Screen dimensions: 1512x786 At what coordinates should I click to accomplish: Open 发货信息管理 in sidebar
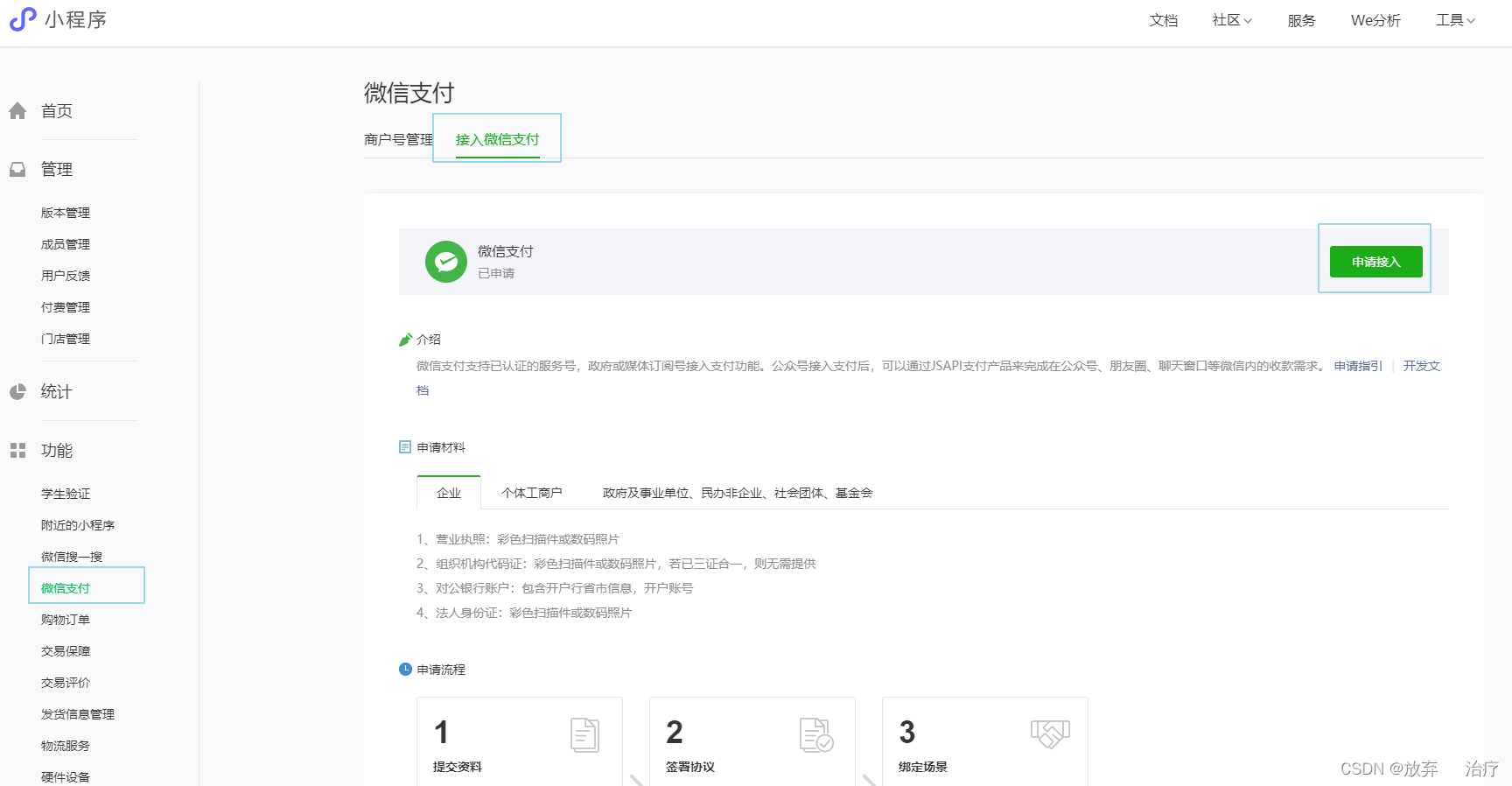pyautogui.click(x=78, y=714)
